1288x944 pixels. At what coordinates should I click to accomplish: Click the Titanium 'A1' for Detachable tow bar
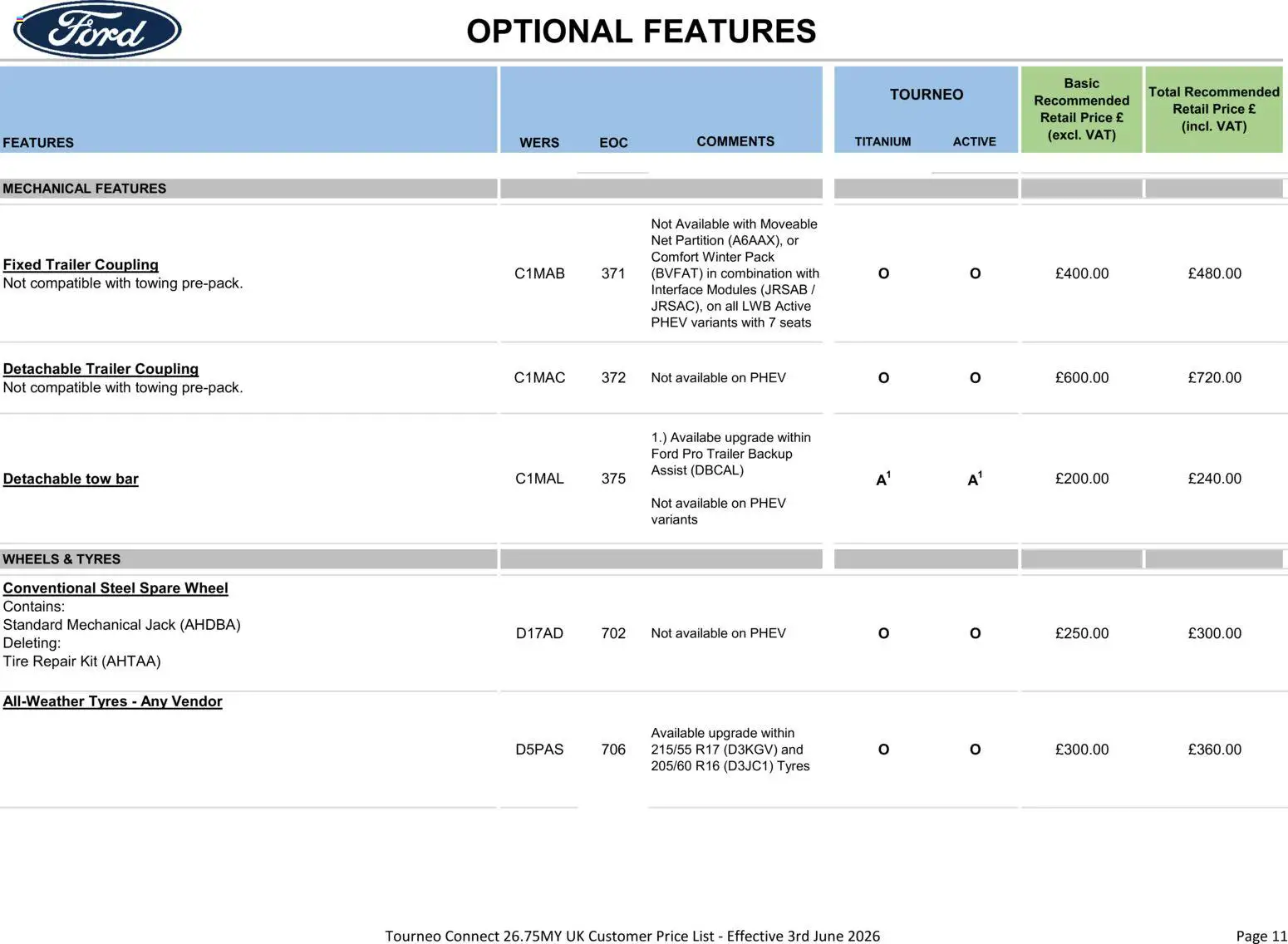[883, 479]
